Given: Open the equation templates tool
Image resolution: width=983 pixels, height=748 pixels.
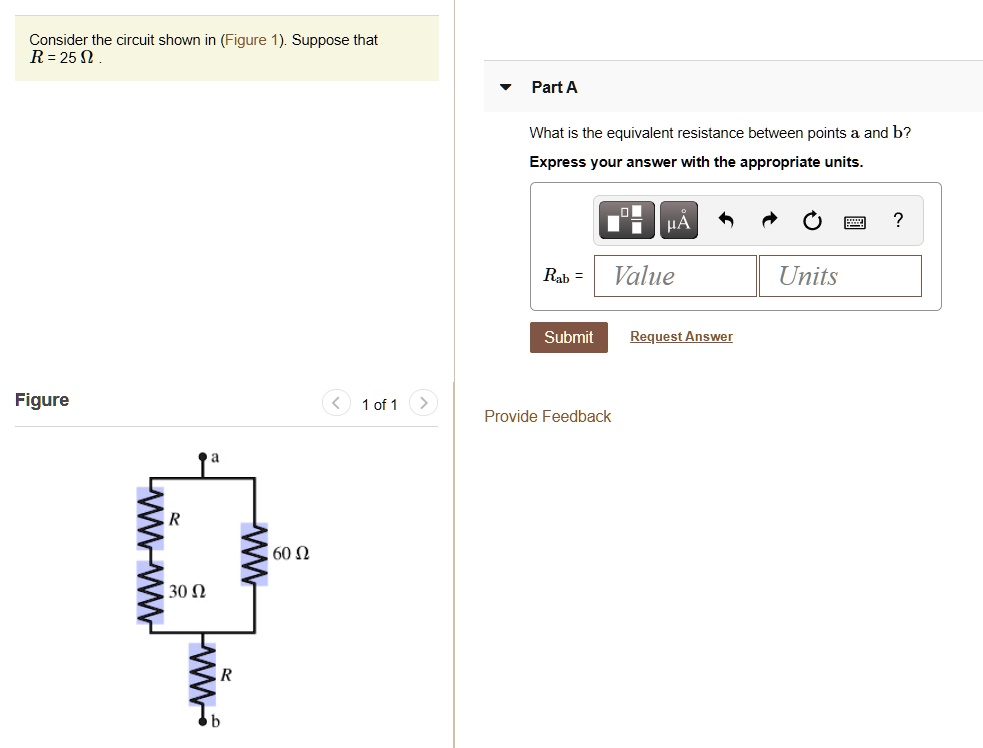Looking at the screenshot, I should point(626,219).
